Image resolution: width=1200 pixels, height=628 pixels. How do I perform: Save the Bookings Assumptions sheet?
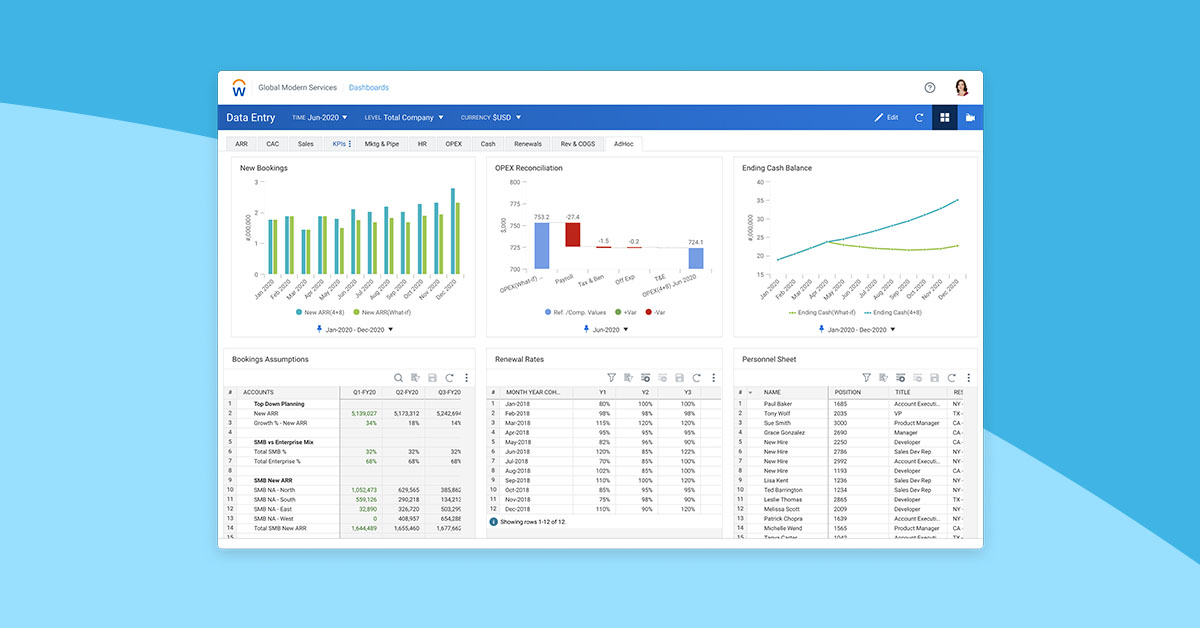pos(432,377)
